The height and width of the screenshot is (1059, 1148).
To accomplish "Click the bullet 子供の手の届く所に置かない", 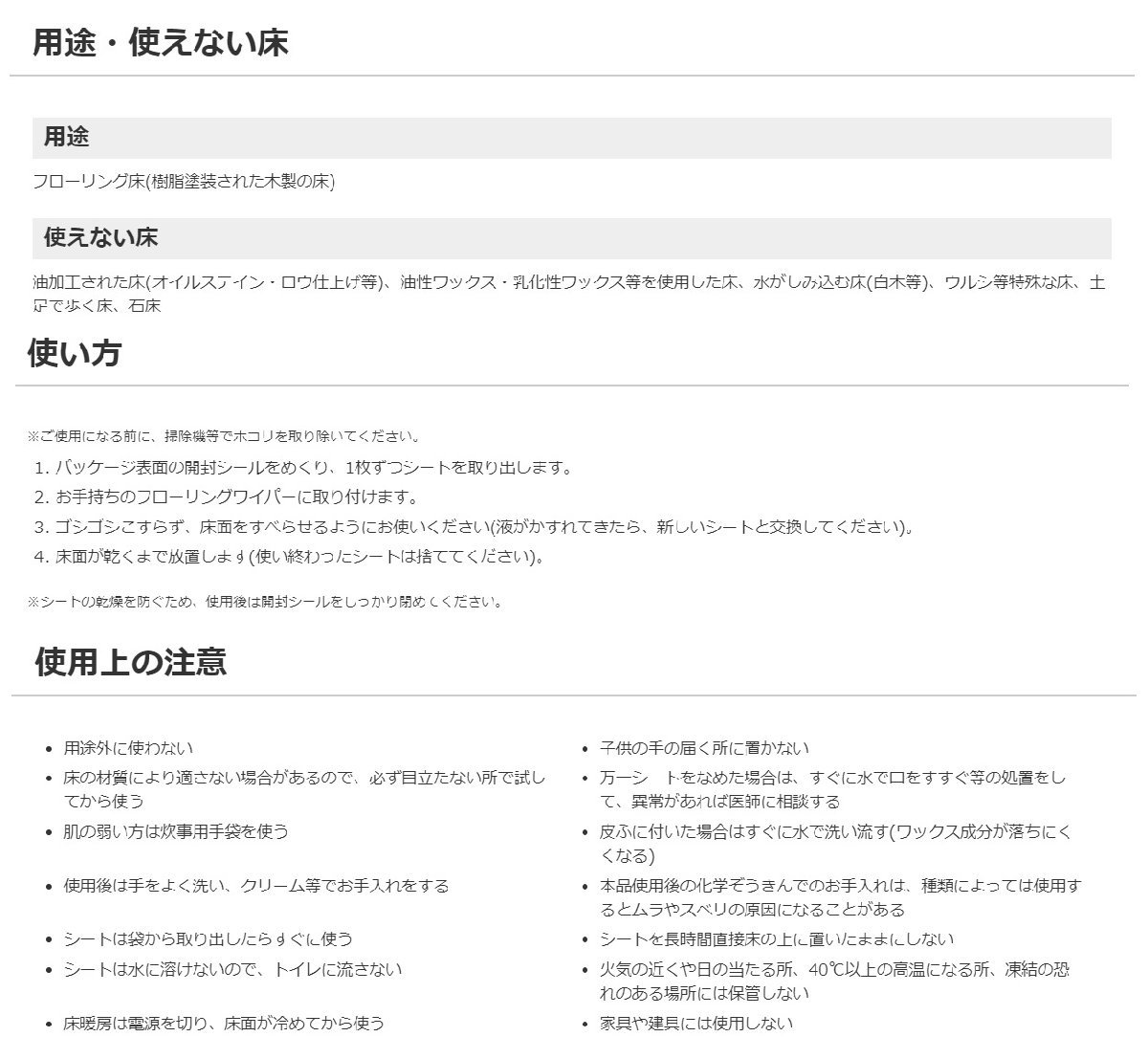I will [x=704, y=748].
